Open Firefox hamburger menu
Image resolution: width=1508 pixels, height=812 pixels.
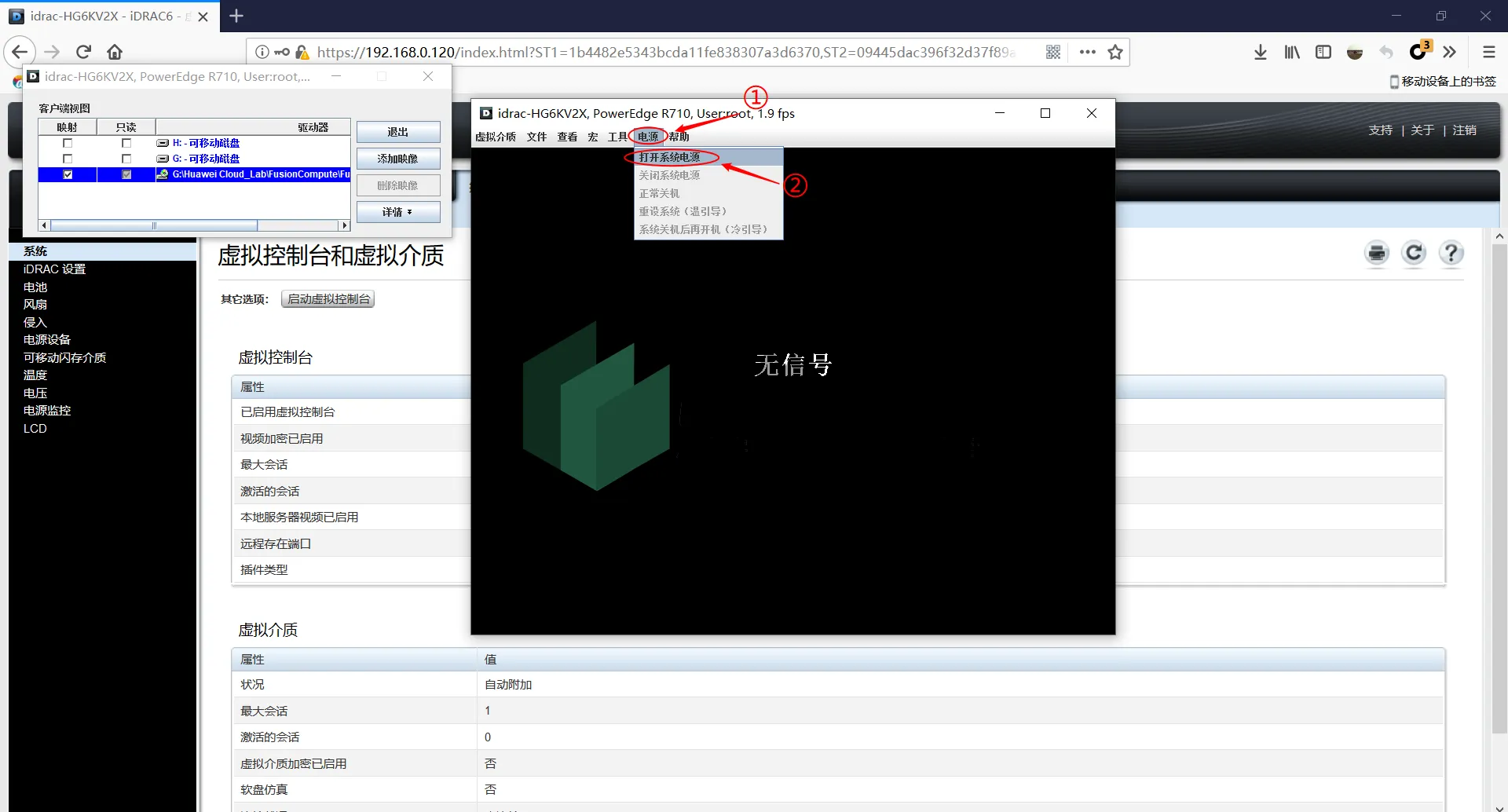click(x=1488, y=52)
